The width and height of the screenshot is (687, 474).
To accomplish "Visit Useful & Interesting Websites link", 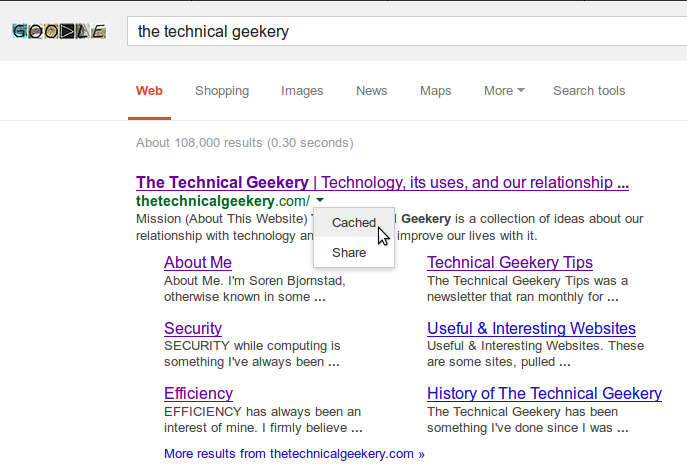I will [531, 328].
